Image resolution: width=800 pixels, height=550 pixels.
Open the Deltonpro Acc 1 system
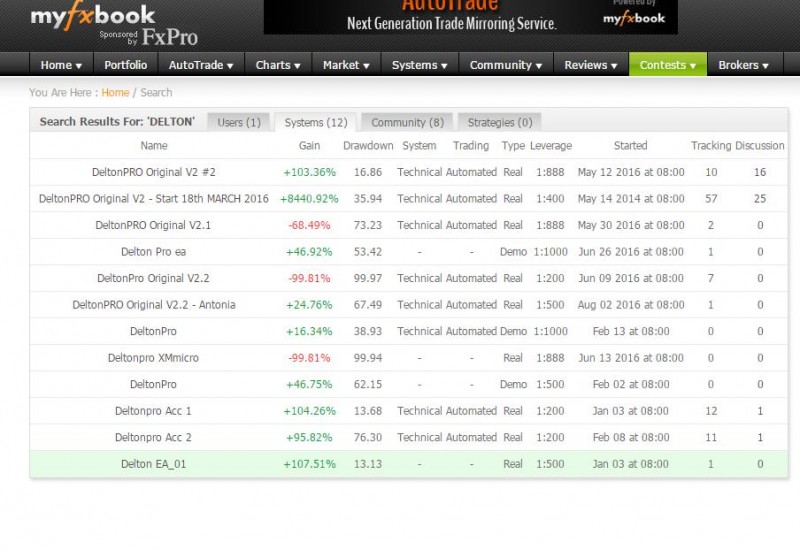(153, 411)
